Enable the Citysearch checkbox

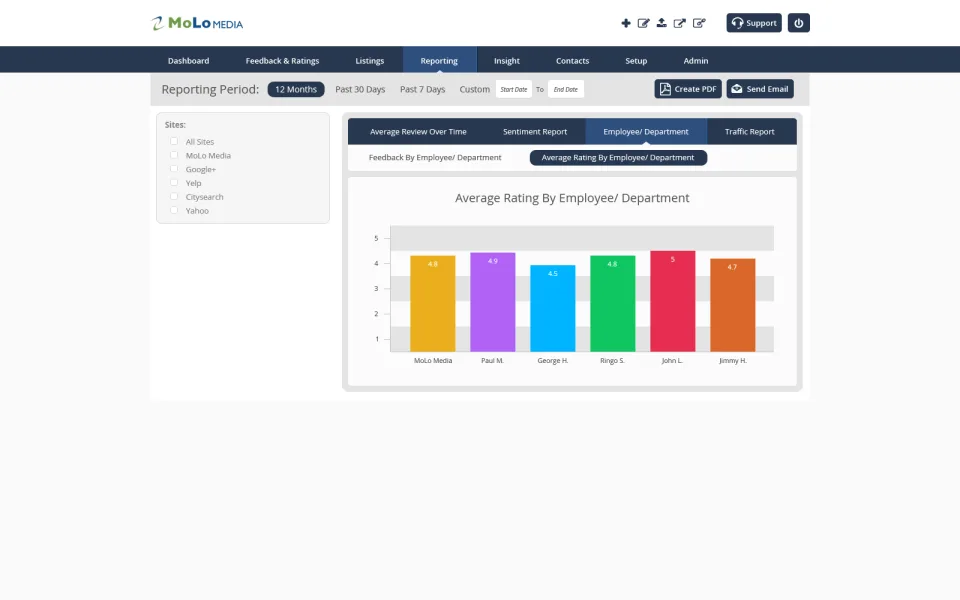[x=174, y=197]
